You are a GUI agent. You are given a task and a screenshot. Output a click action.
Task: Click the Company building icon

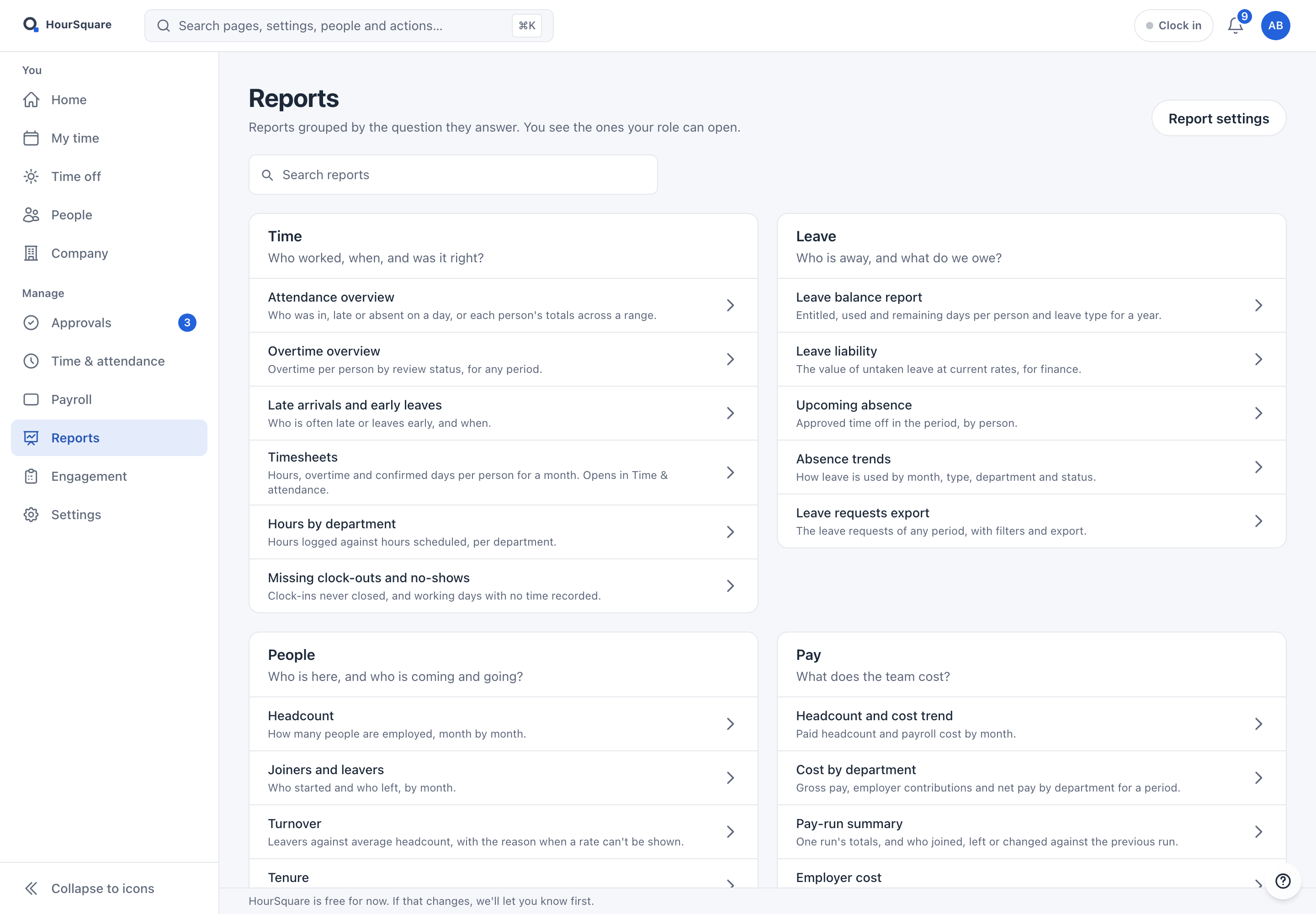click(31, 253)
